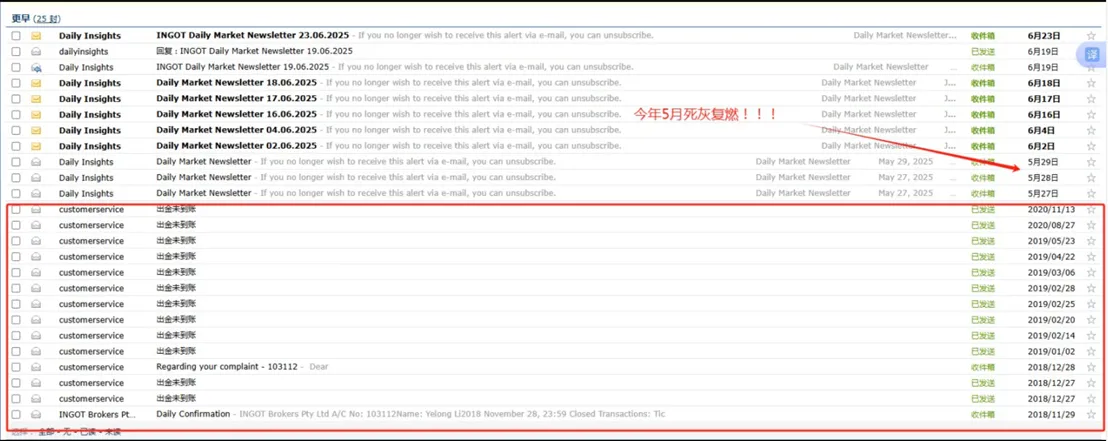Image resolution: width=1108 pixels, height=441 pixels.
Task: Check the INGOT Brokers Daily Confirmation row
Action: 16,414
